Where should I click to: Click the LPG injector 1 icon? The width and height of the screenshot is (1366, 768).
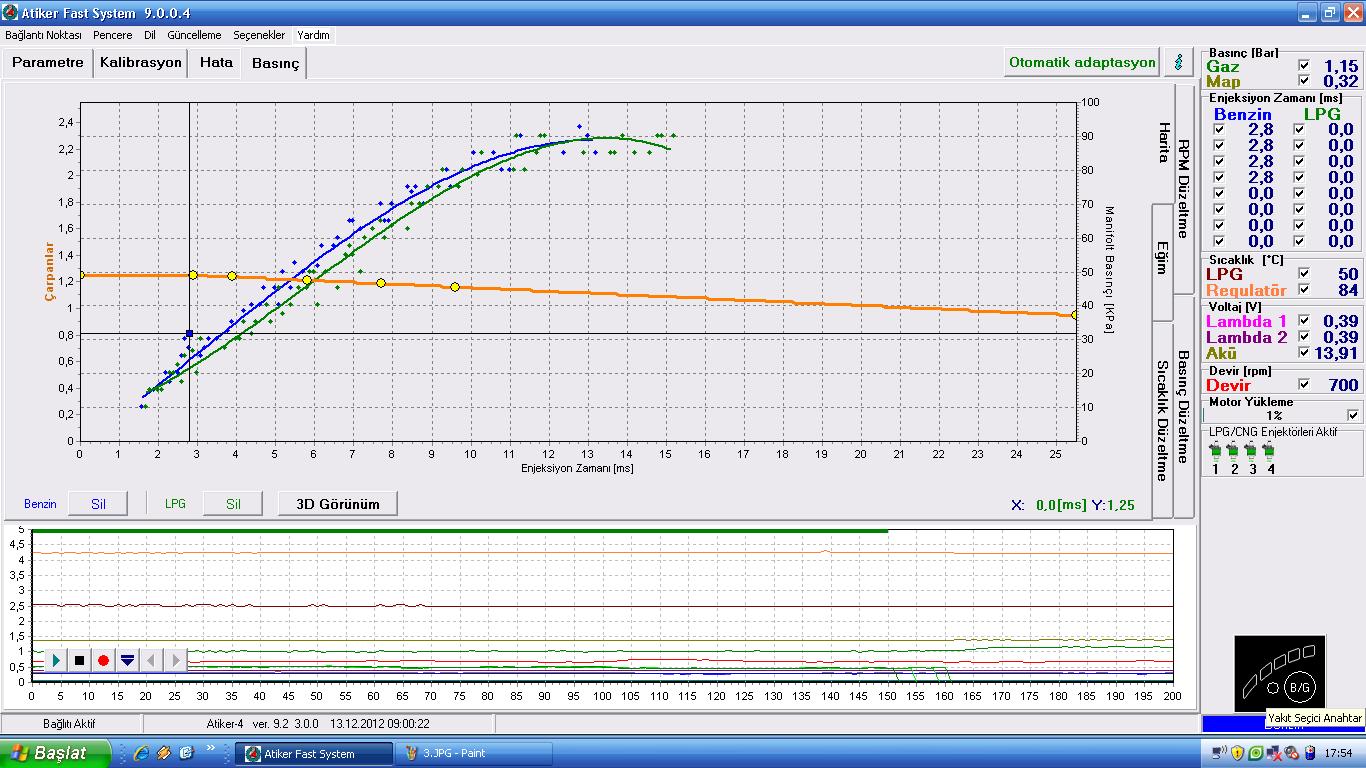tap(1215, 451)
